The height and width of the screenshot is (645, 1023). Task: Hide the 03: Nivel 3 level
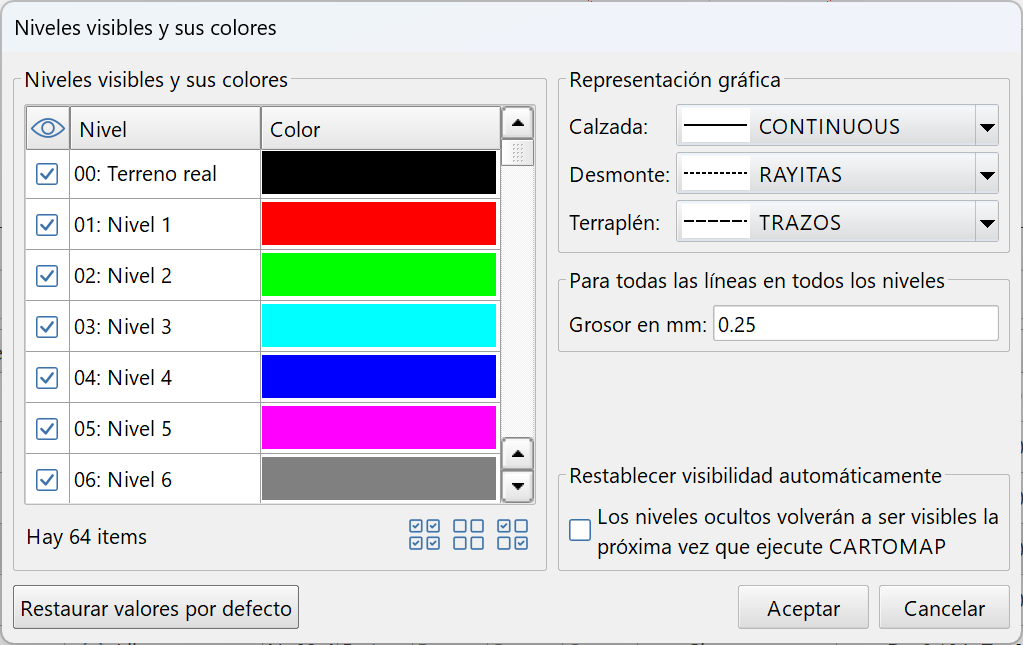(x=46, y=325)
